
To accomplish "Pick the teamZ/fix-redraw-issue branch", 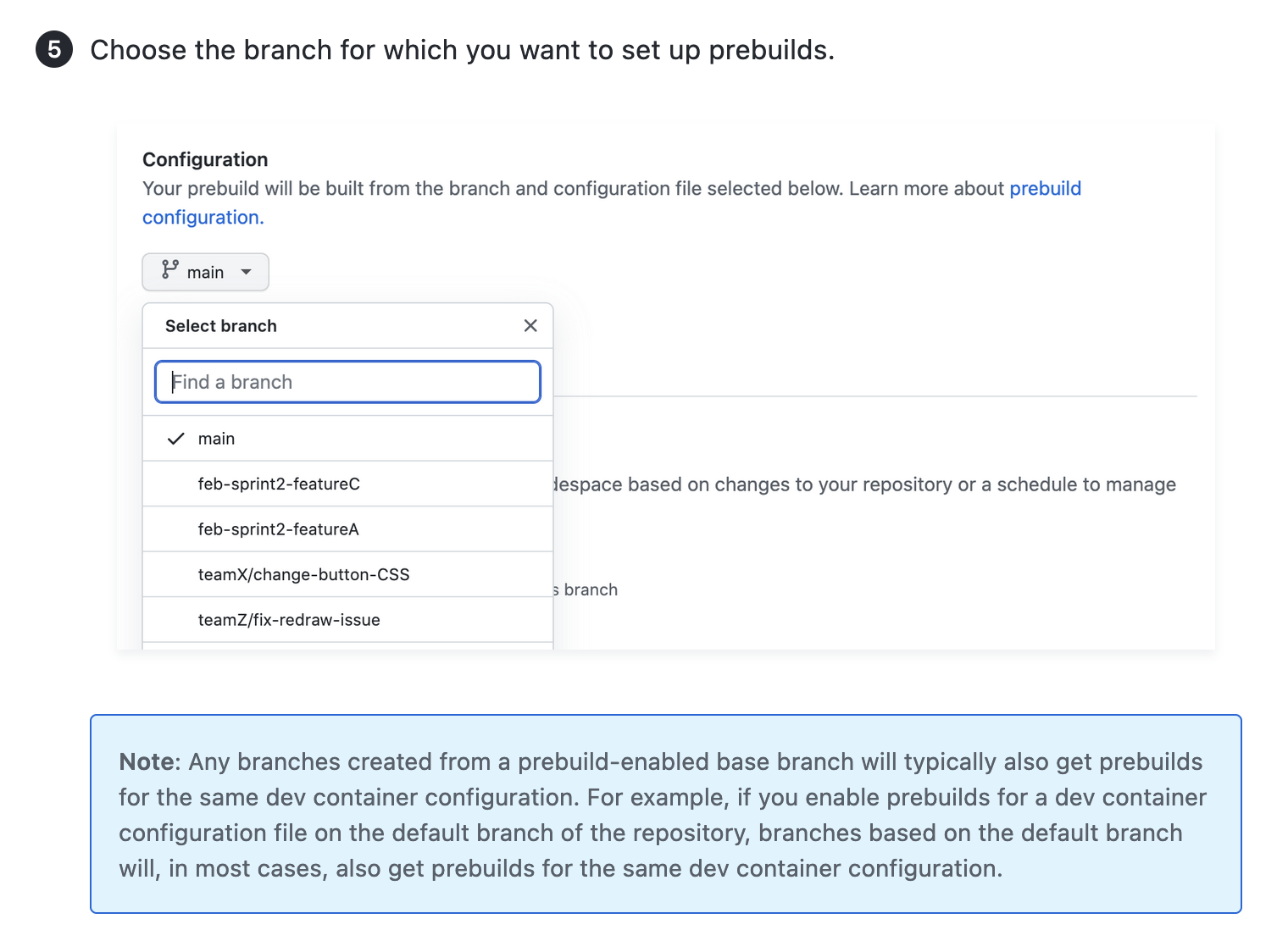I will coord(289,620).
